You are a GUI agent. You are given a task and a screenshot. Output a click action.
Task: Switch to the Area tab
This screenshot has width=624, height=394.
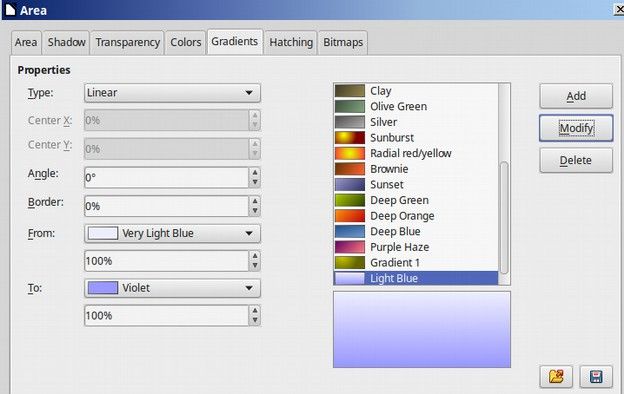coord(26,42)
